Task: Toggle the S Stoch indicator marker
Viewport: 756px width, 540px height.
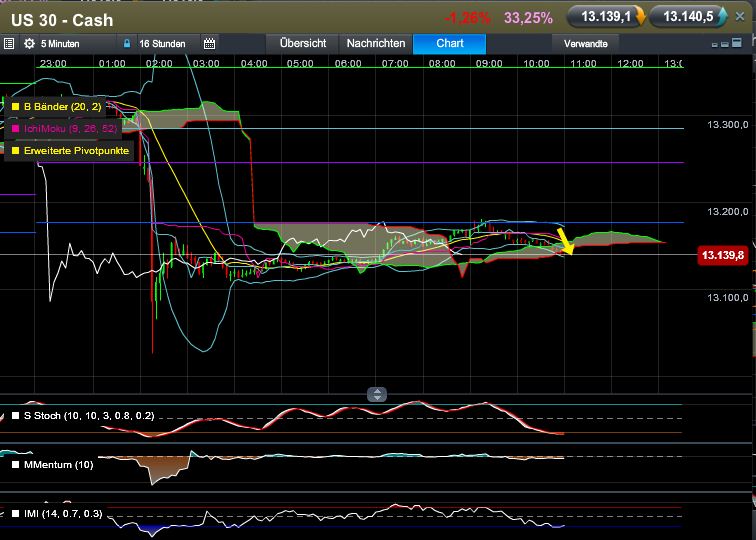Action: [15, 414]
